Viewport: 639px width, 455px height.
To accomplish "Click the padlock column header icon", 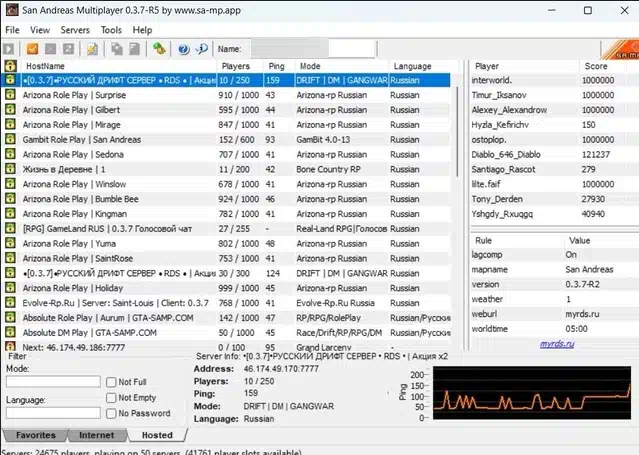I will [10, 66].
